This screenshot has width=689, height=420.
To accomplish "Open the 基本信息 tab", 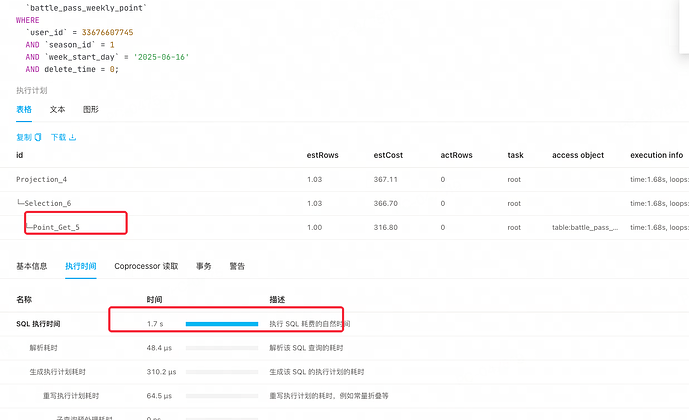I will 31,266.
